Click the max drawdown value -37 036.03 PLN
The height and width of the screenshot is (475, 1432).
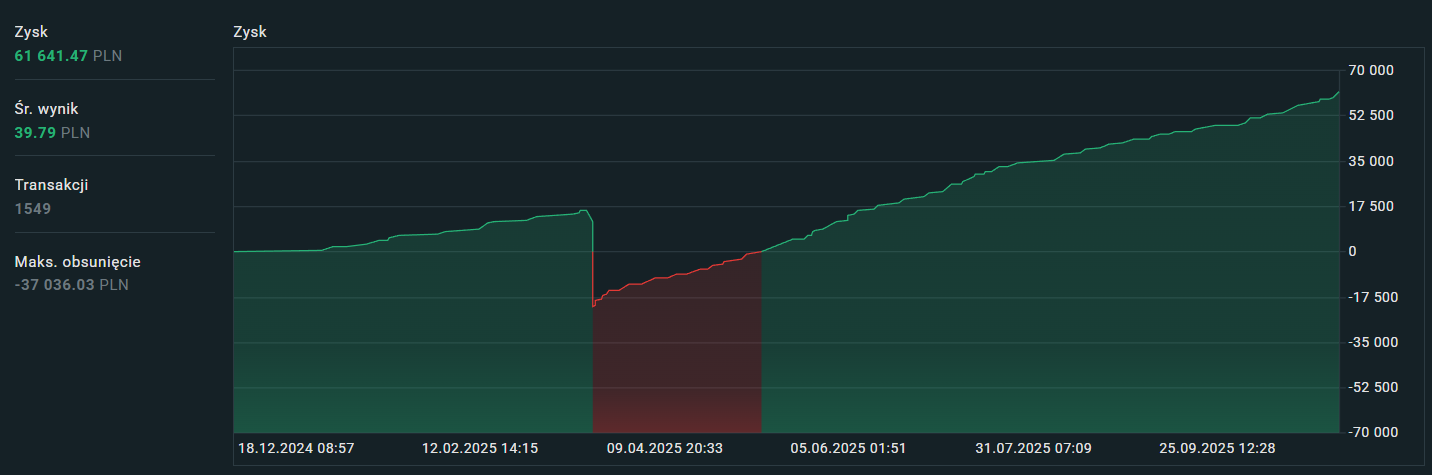(71, 285)
